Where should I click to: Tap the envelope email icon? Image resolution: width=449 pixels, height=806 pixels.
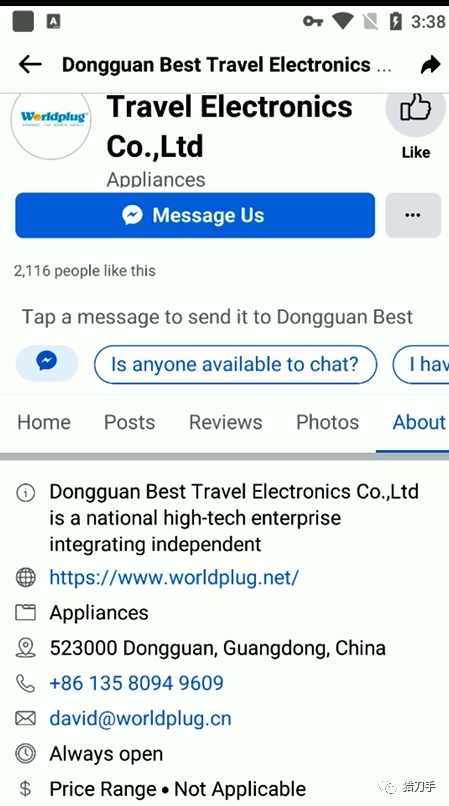tap(25, 718)
